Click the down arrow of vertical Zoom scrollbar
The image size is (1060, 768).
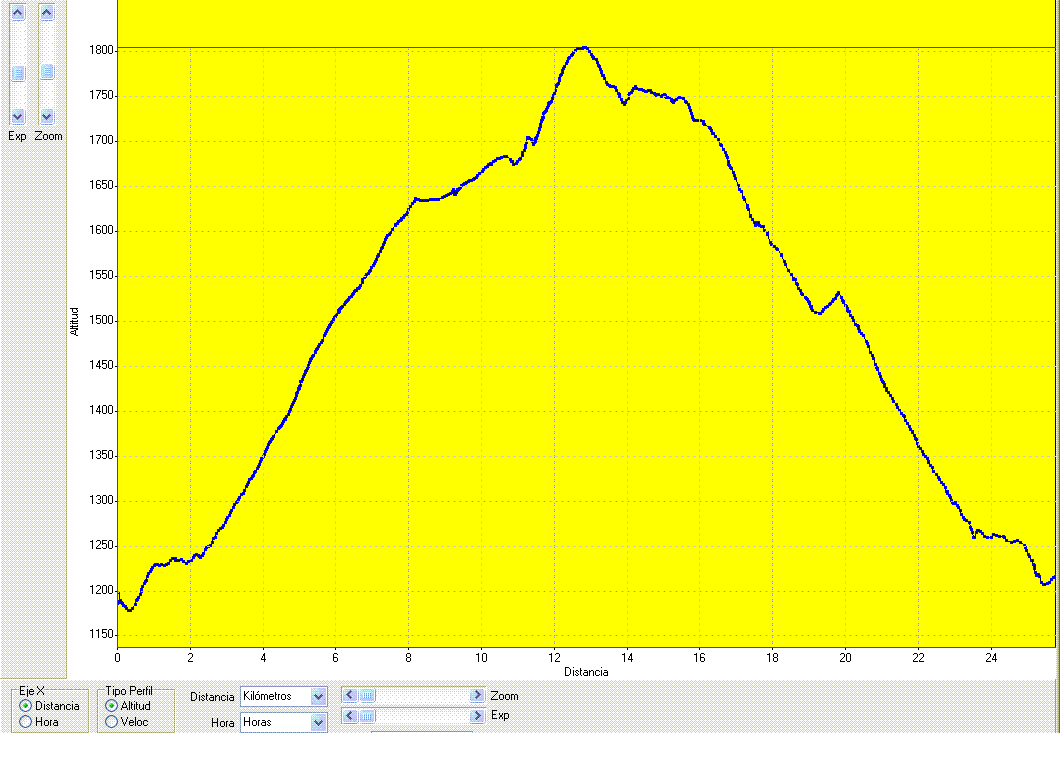(x=47, y=116)
